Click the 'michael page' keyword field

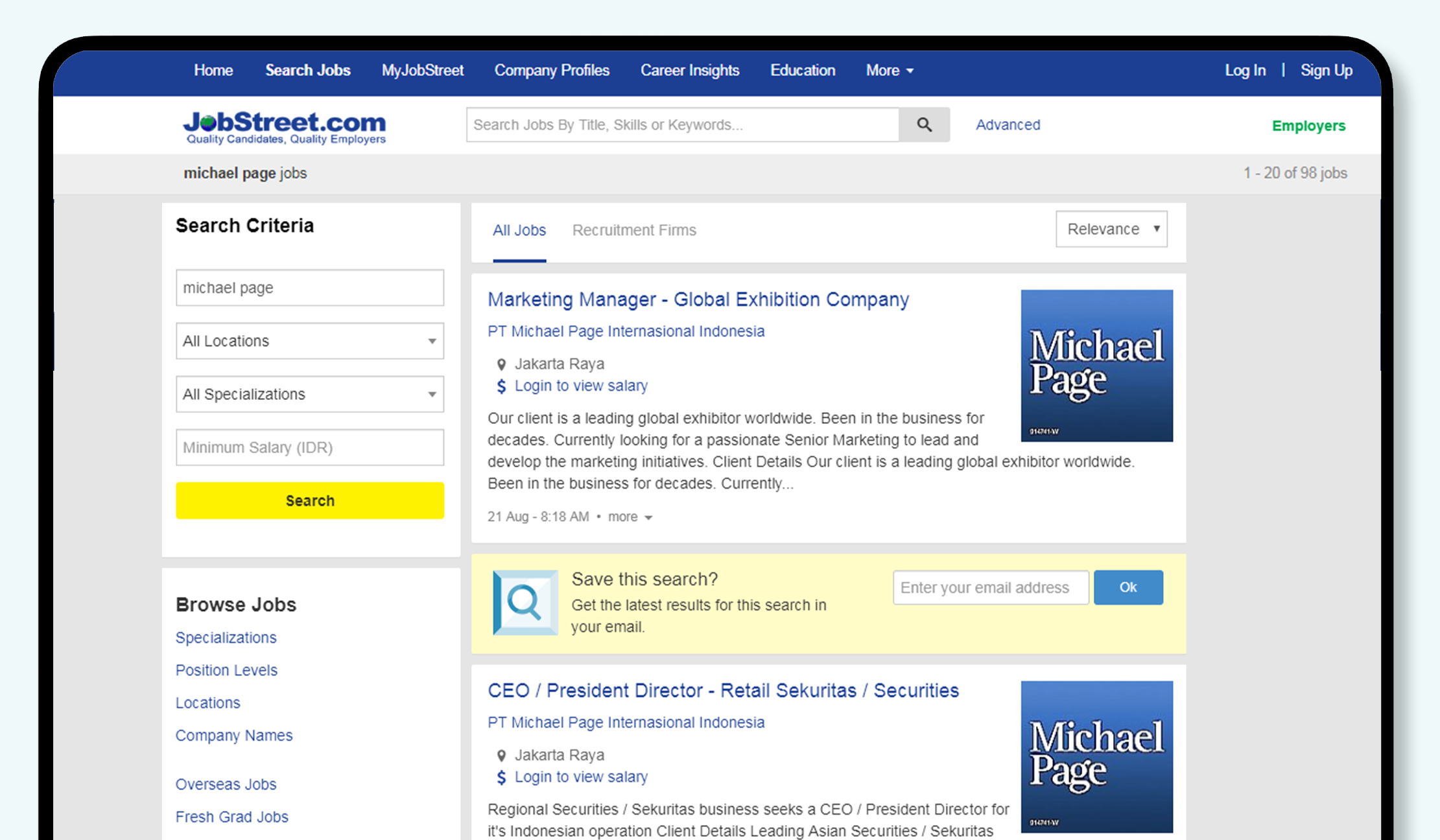point(310,288)
